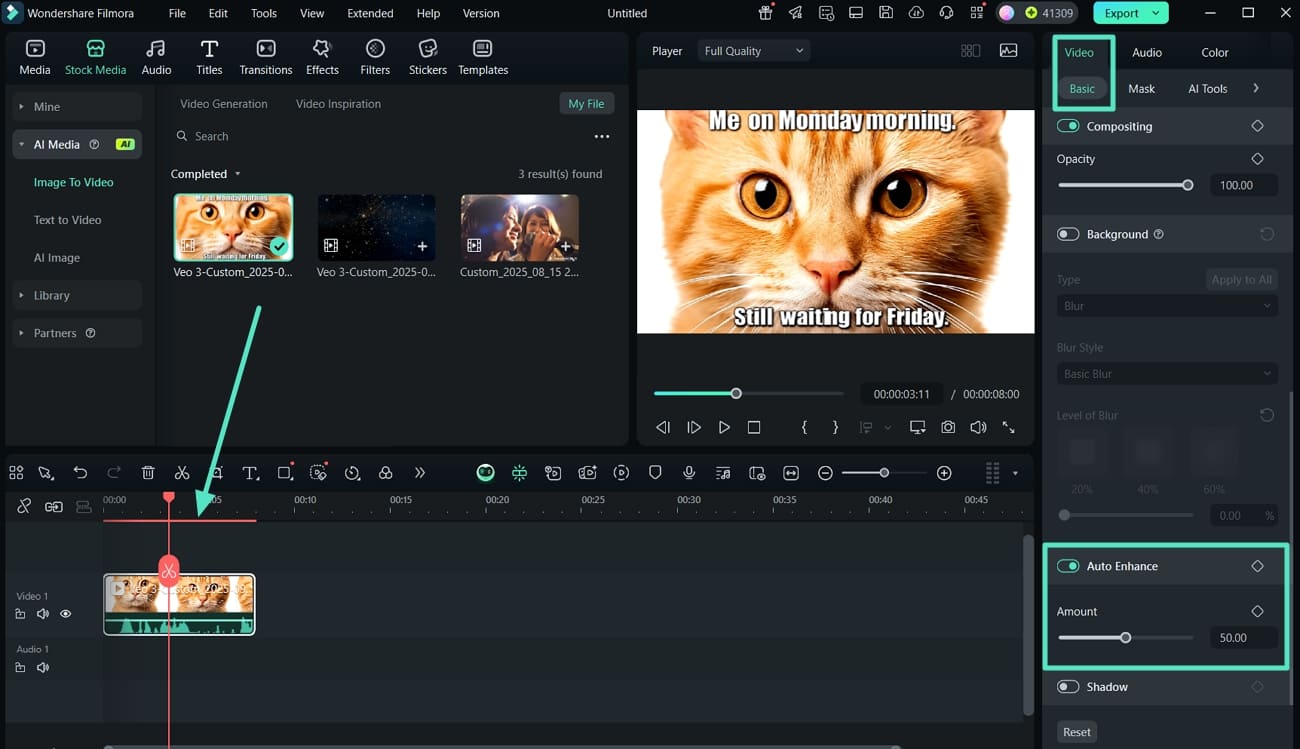Mute the Video 1 track
Image resolution: width=1300 pixels, height=749 pixels.
[43, 614]
